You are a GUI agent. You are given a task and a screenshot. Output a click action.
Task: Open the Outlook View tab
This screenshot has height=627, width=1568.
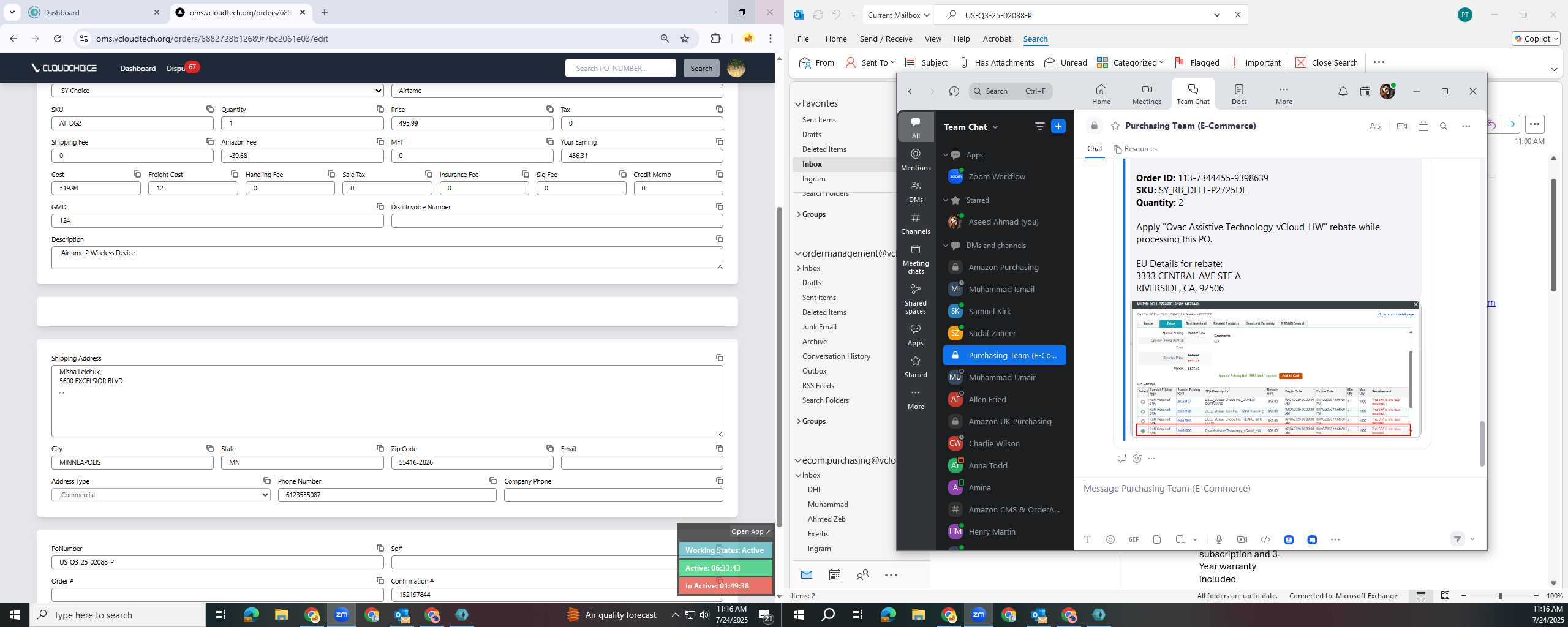pos(933,39)
